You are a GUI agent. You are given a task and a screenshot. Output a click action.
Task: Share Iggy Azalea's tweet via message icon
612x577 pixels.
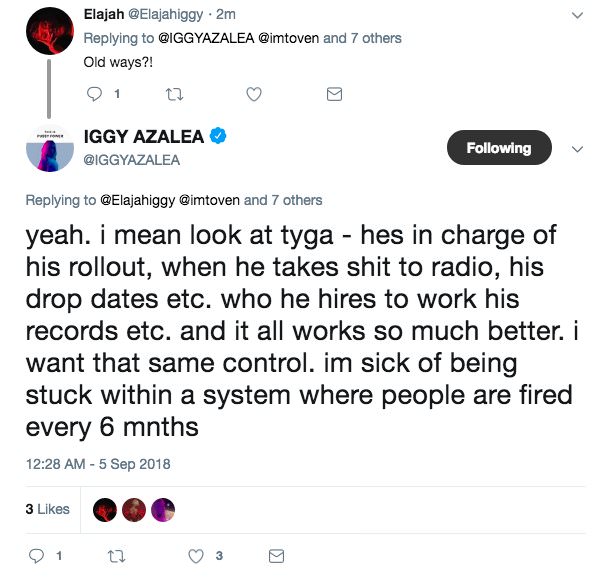[x=277, y=555]
